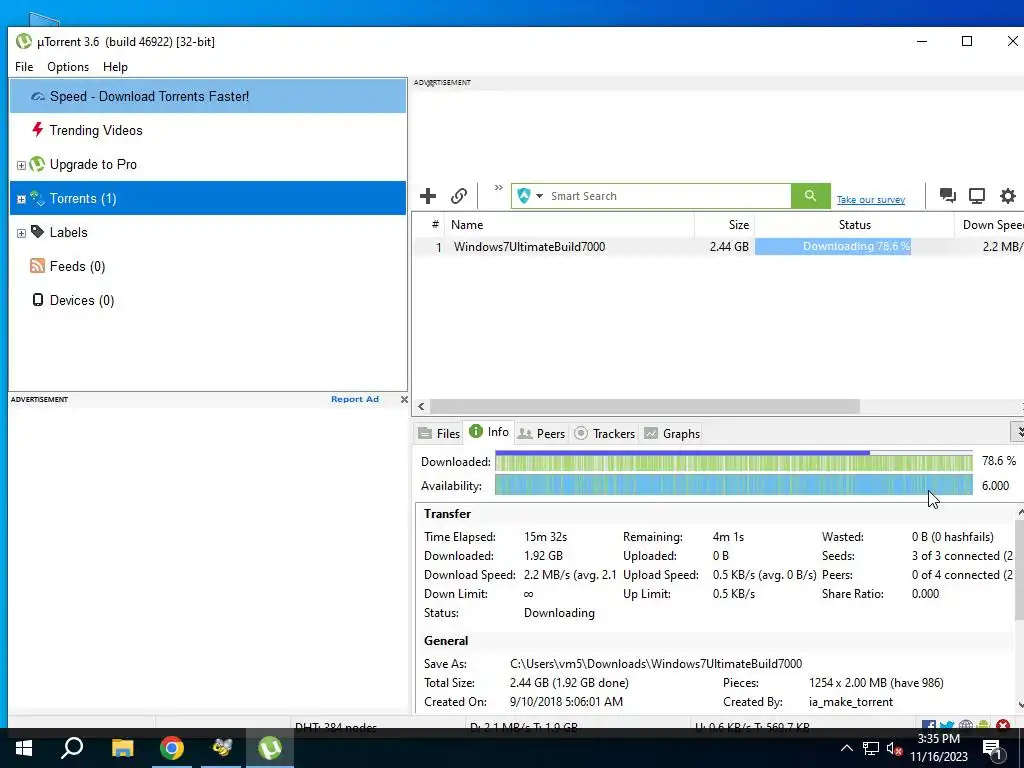Click the green search magnifier button
The image size is (1024, 768).
810,196
